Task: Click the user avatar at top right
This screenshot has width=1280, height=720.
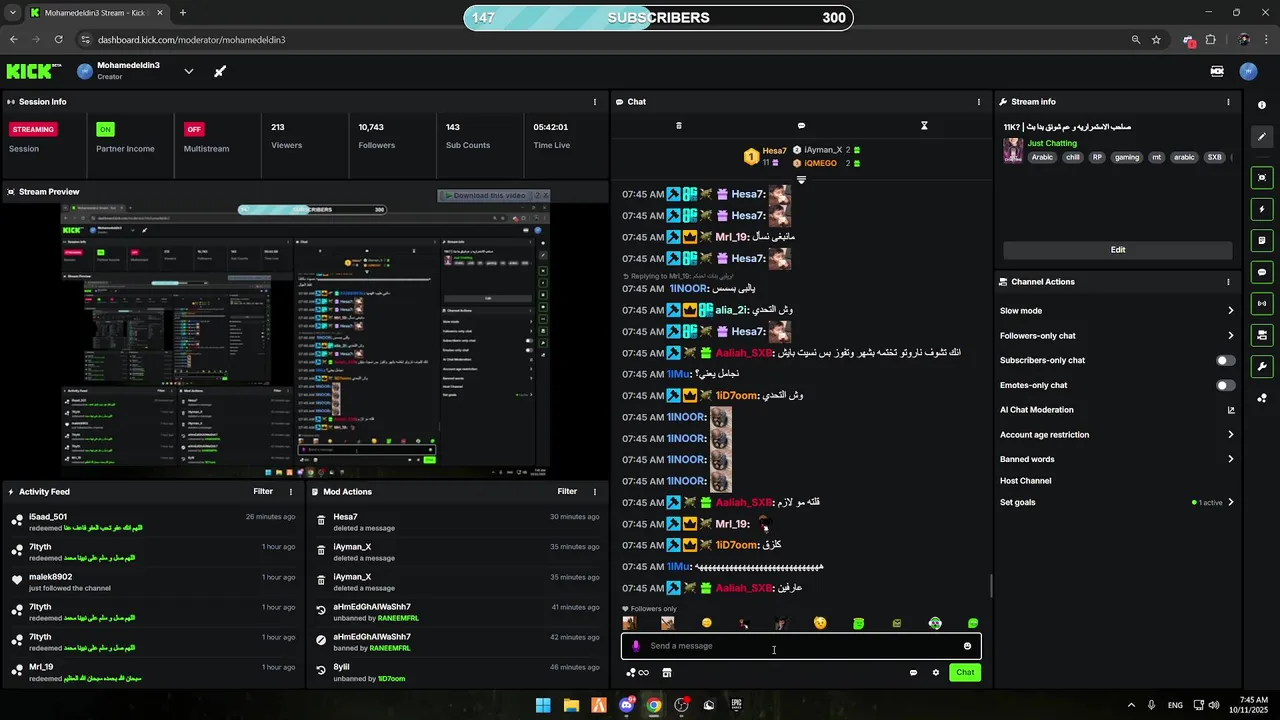Action: click(x=1248, y=71)
